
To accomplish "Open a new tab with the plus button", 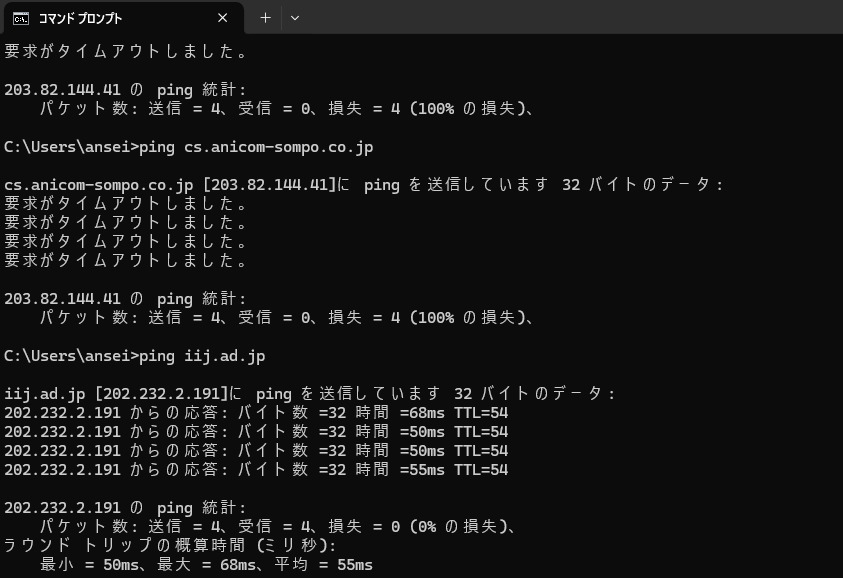I will click(266, 18).
